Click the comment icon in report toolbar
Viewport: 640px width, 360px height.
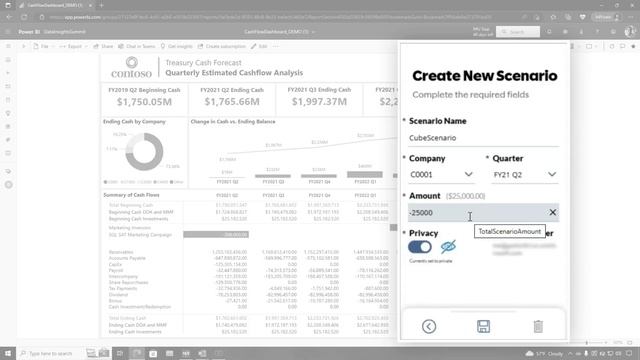(622, 47)
